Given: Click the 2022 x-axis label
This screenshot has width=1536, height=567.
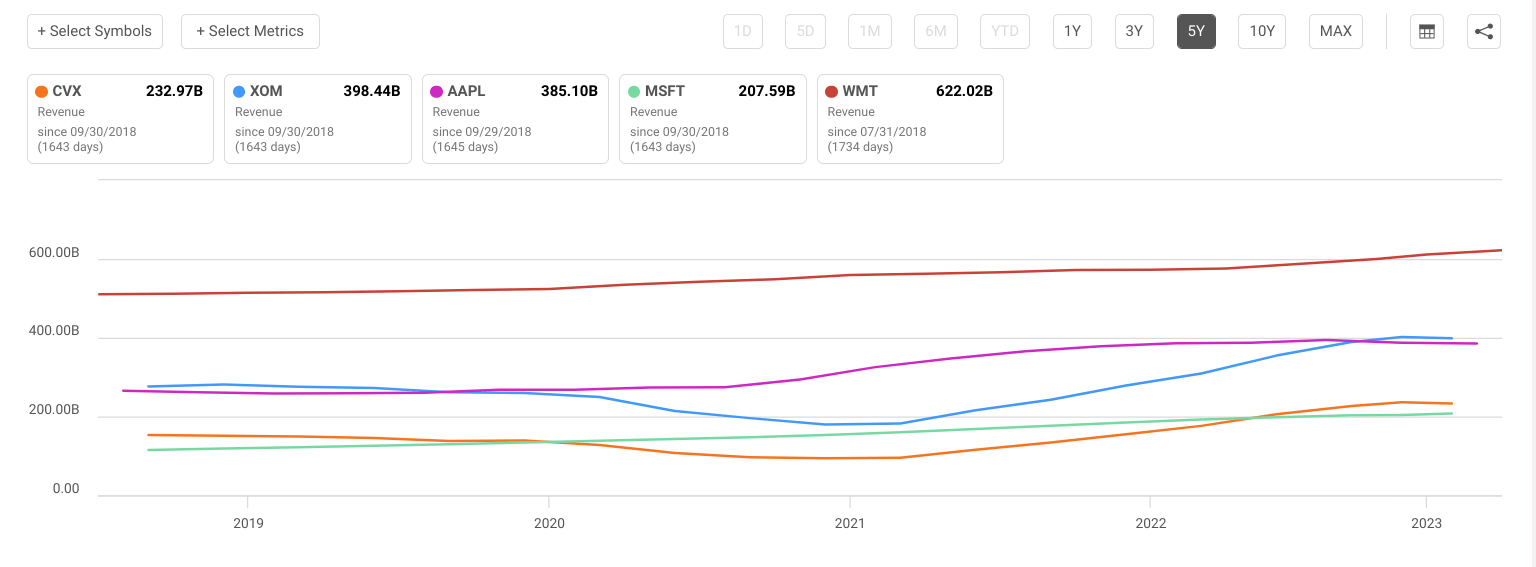Looking at the screenshot, I should [x=1151, y=523].
